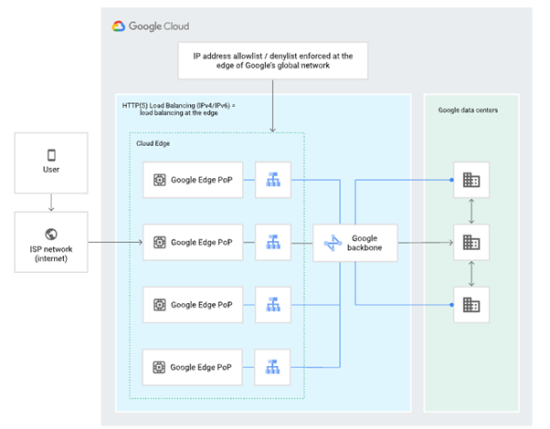
Task: Click the chip icon in the third Google Edge PoP box
Action: pos(160,305)
